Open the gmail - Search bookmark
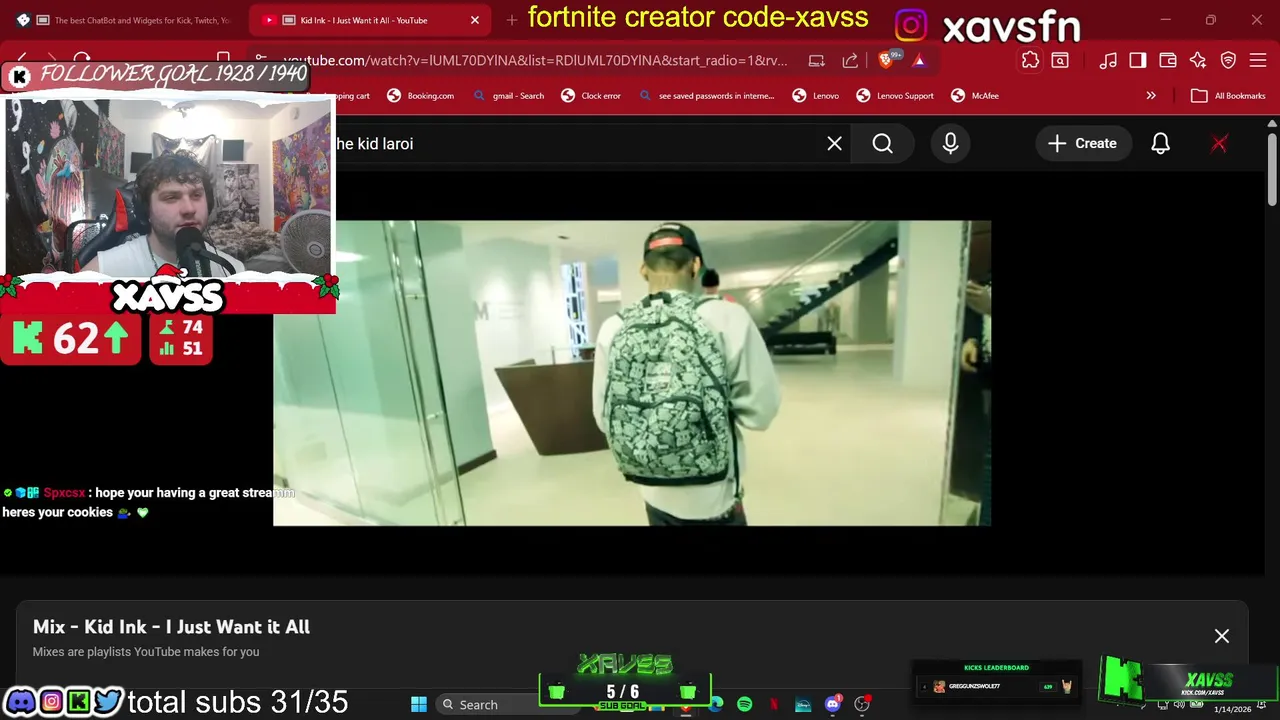Screen dimensions: 1280x720 click(508, 96)
